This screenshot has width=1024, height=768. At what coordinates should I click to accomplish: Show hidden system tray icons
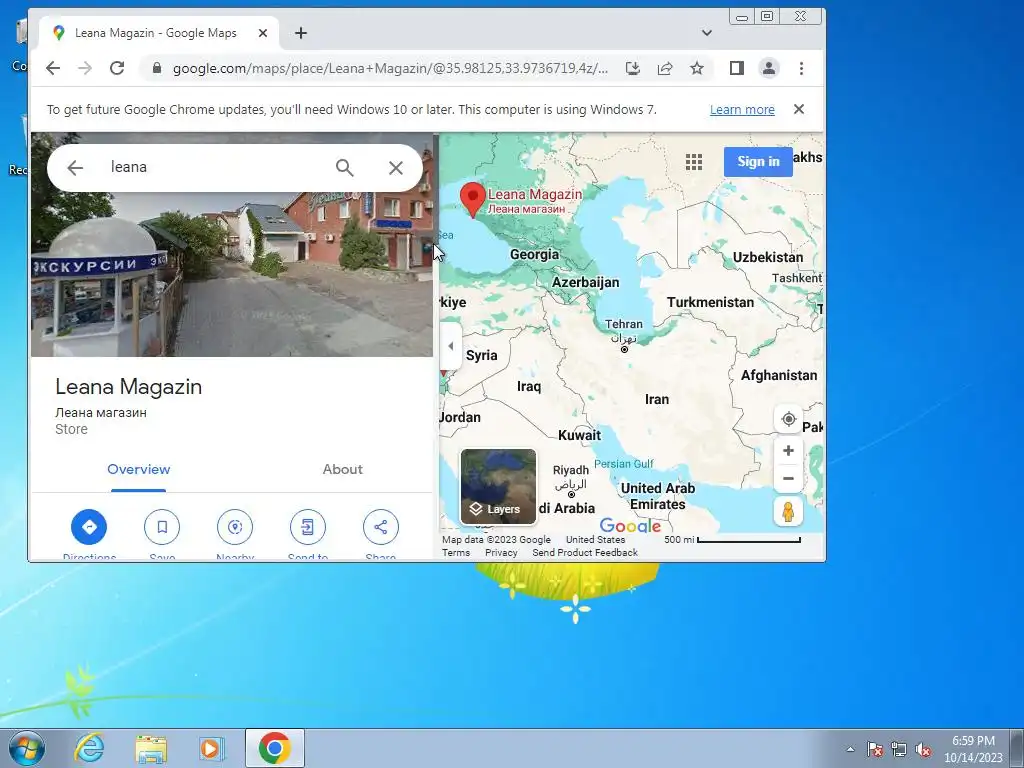pos(850,749)
